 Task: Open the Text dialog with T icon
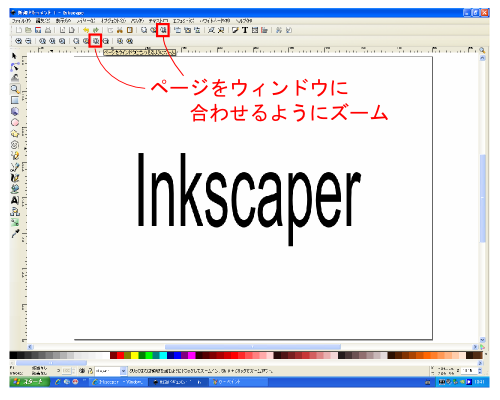[x=245, y=30]
